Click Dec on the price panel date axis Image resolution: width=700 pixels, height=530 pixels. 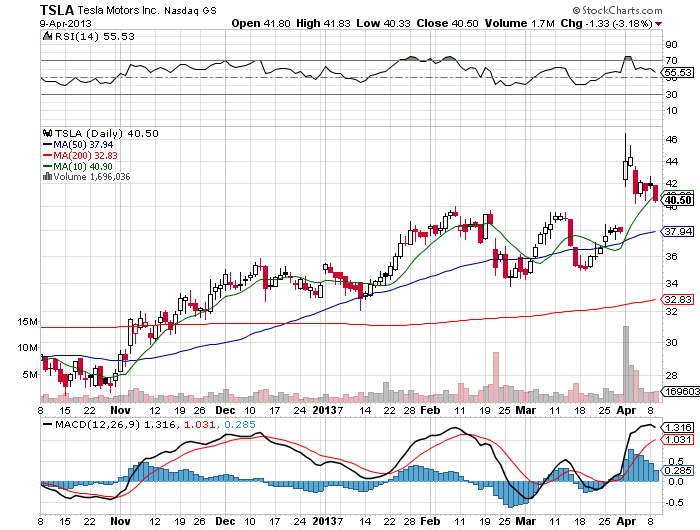tap(225, 410)
